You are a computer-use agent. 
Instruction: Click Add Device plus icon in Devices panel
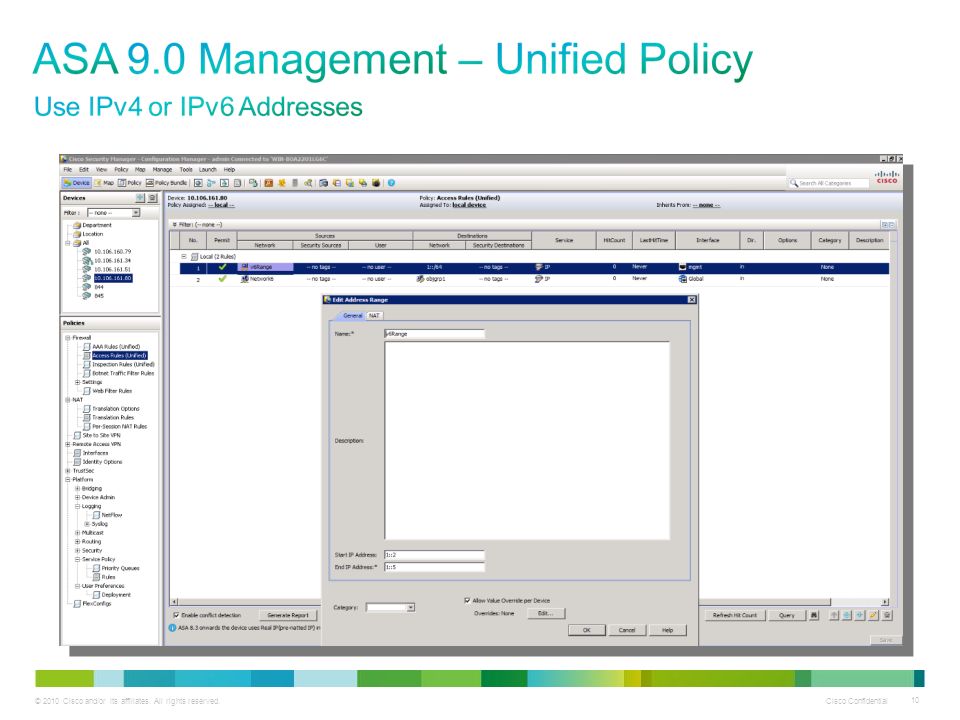(140, 198)
